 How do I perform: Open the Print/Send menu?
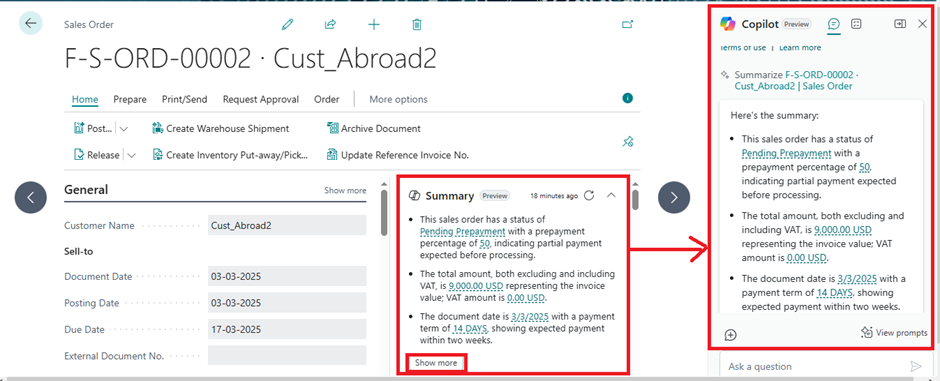(x=185, y=99)
